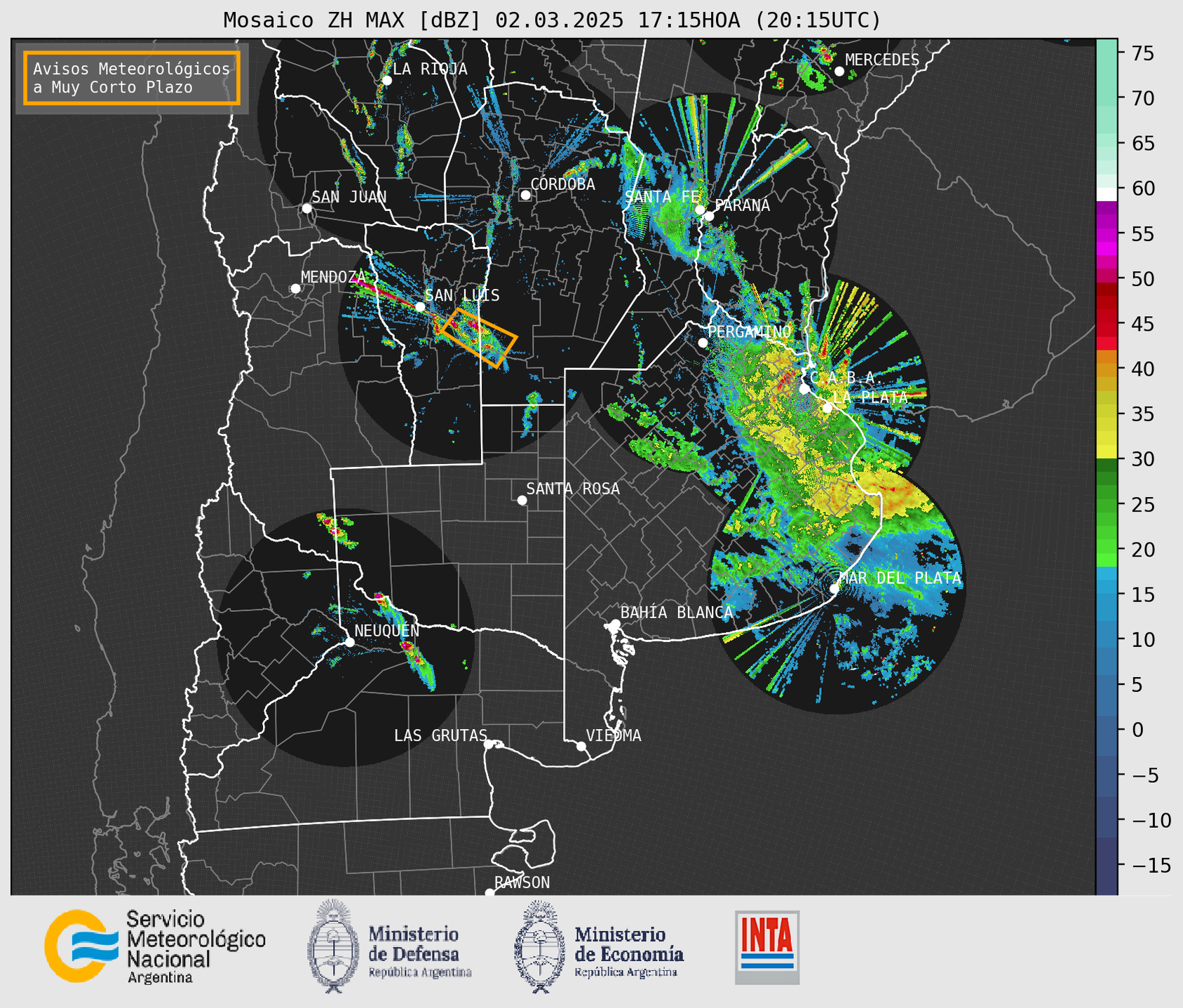Click the VIEDMA city marker dot
The width and height of the screenshot is (1183, 1008).
[x=581, y=746]
